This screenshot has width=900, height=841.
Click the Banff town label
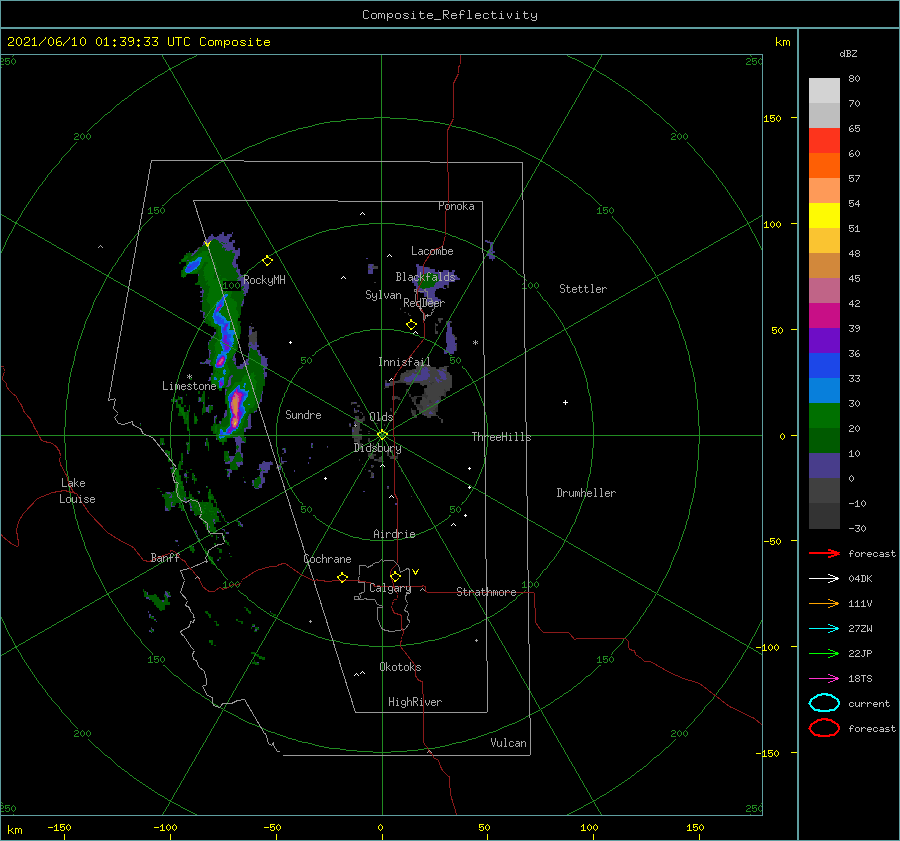(165, 557)
